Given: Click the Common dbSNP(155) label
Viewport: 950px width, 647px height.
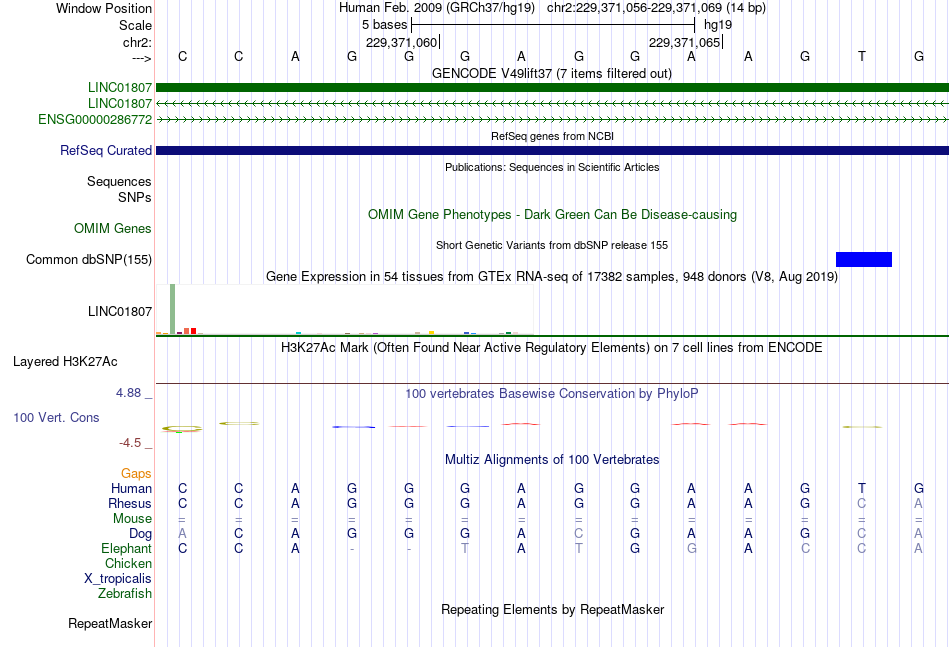Looking at the screenshot, I should pos(89,259).
